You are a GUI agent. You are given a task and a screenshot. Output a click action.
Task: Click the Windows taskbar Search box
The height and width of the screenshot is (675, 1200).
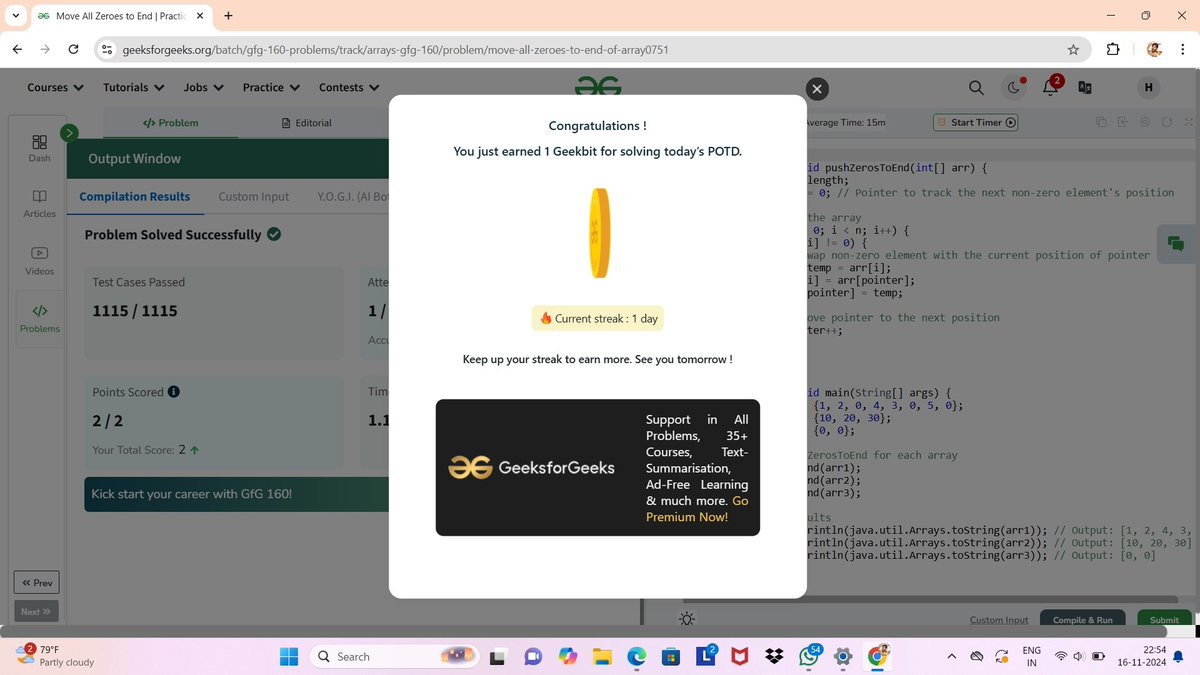click(395, 656)
